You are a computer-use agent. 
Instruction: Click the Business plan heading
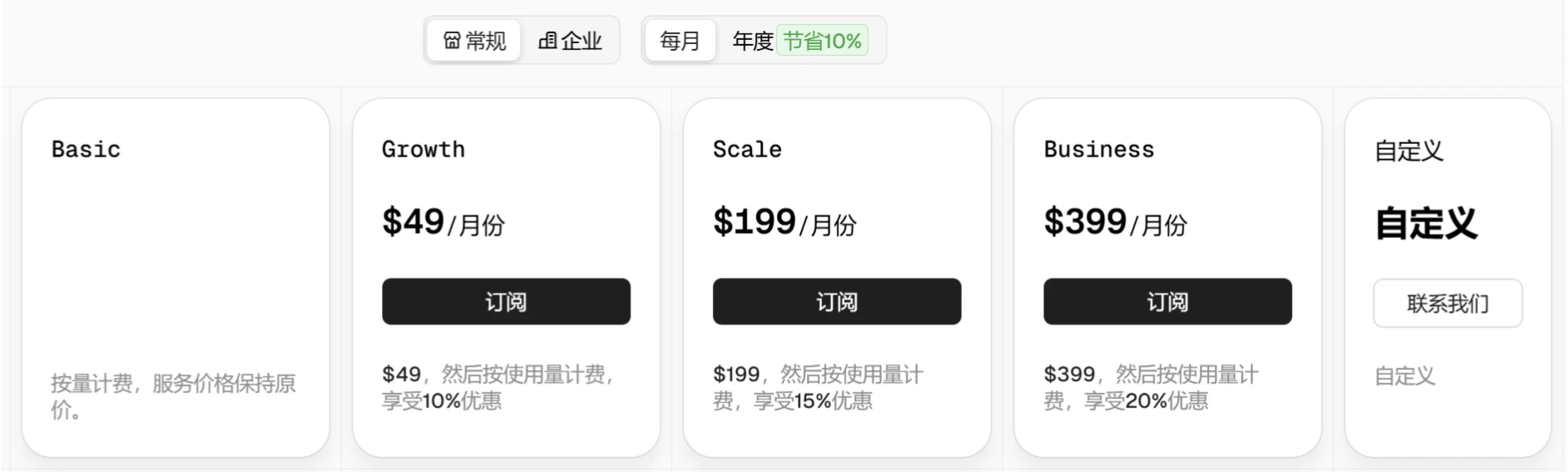tap(1098, 150)
